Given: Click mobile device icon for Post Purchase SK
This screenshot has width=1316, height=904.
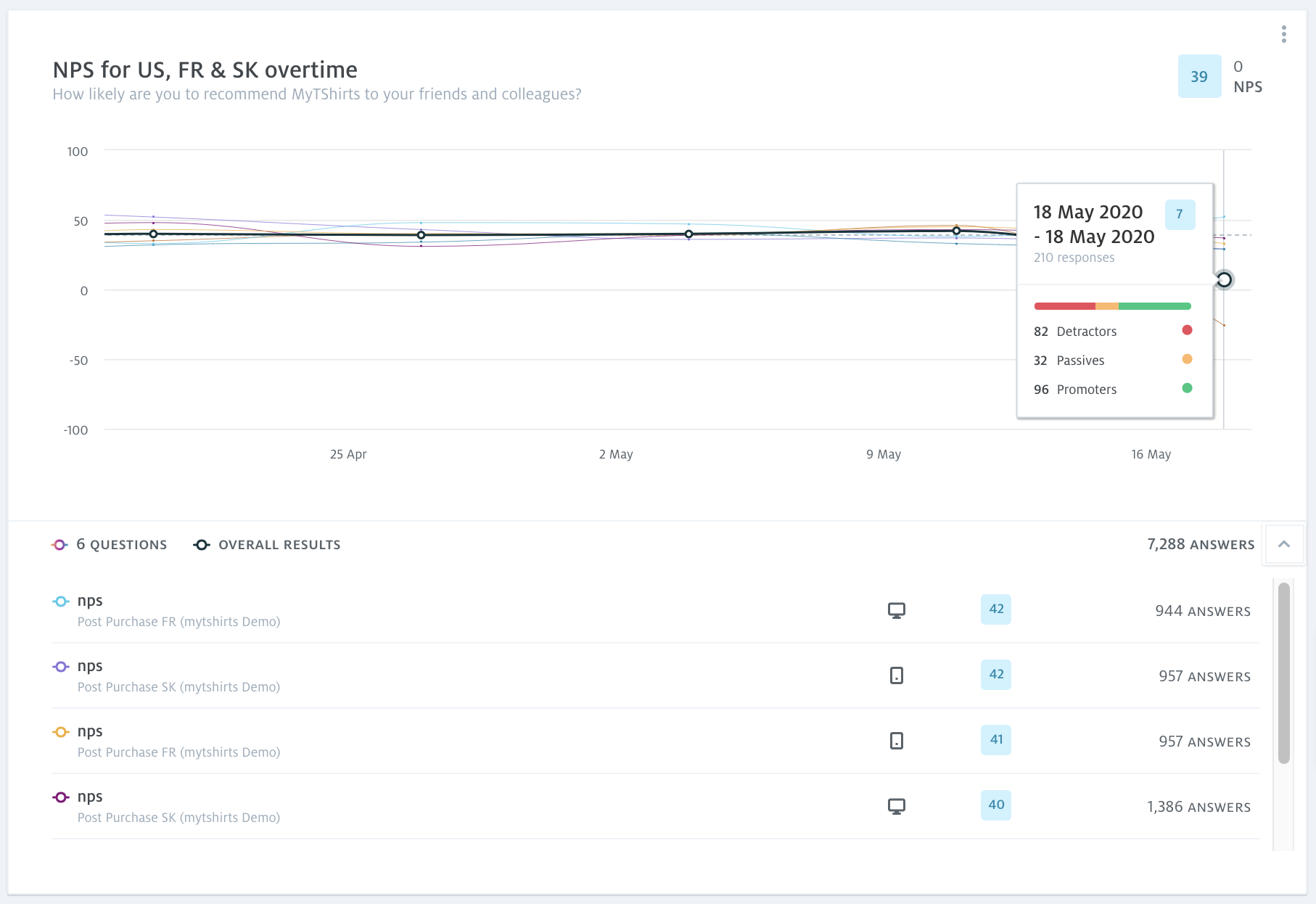Looking at the screenshot, I should point(897,675).
